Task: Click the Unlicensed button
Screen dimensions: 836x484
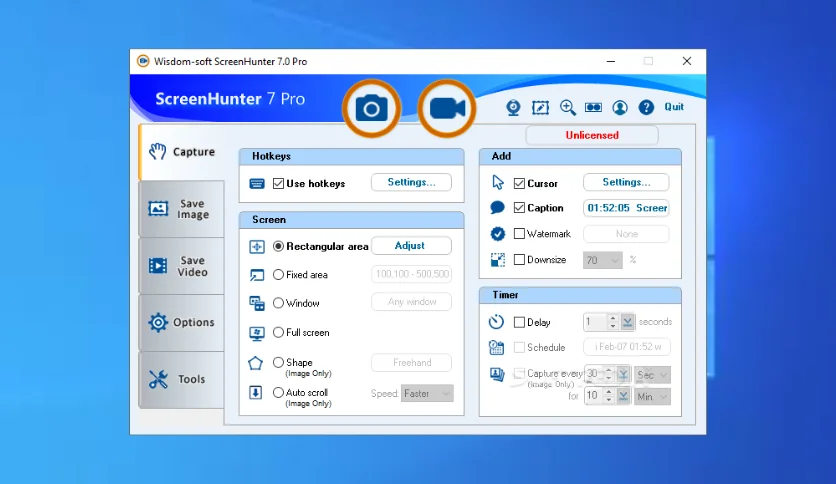Action: [x=592, y=135]
